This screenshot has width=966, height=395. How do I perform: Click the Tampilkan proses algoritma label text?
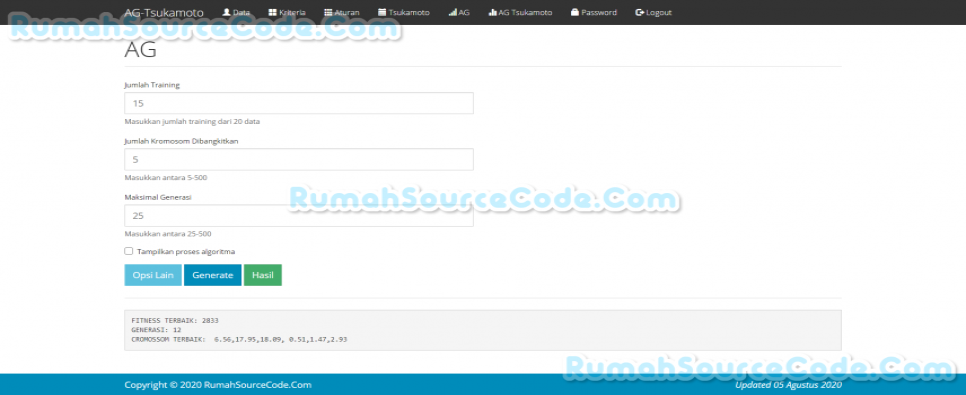tap(186, 251)
